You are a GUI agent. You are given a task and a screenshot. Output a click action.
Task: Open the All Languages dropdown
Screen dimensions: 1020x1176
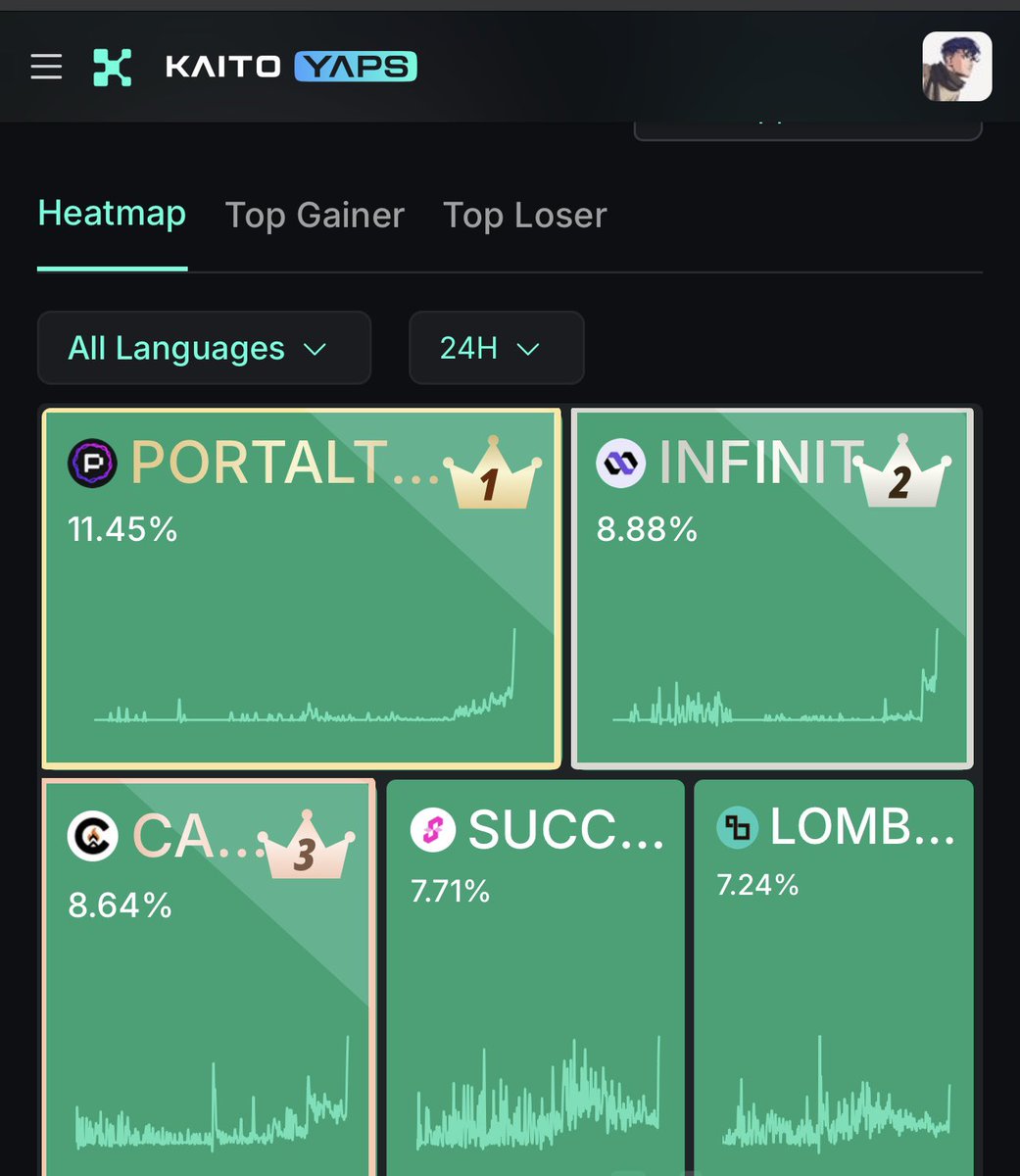204,348
